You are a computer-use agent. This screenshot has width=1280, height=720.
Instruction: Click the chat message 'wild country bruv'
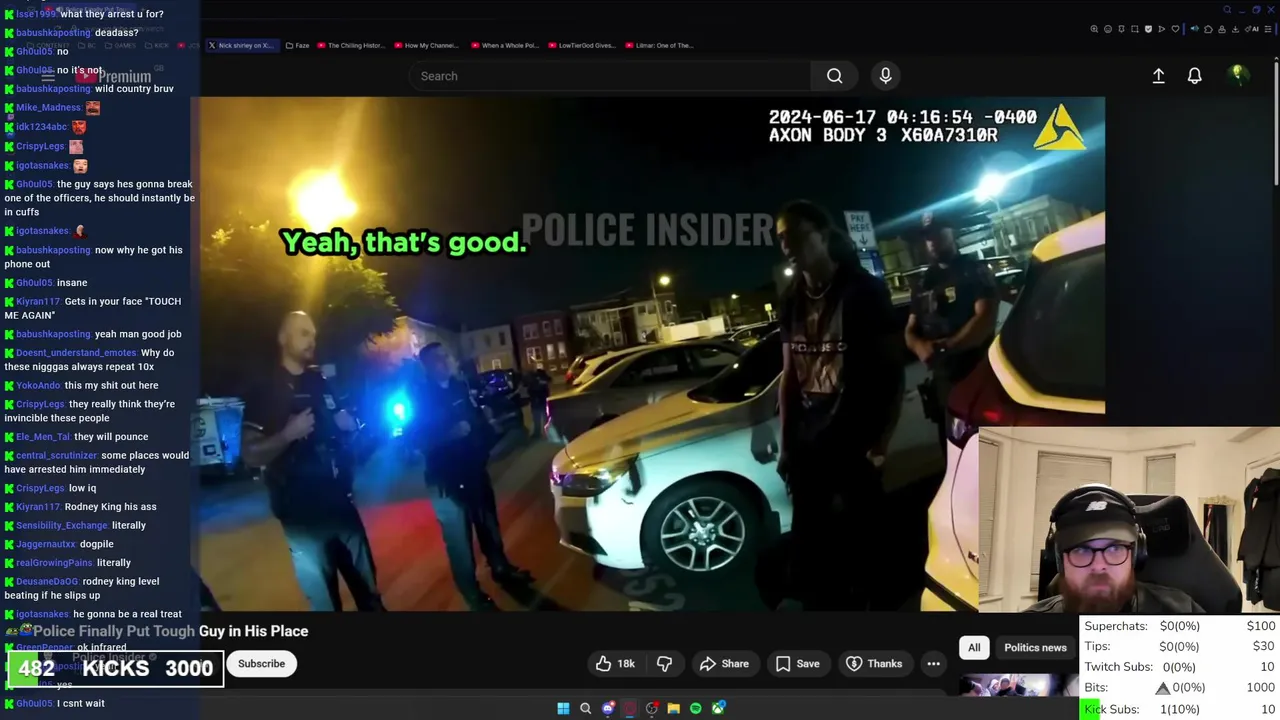134,89
